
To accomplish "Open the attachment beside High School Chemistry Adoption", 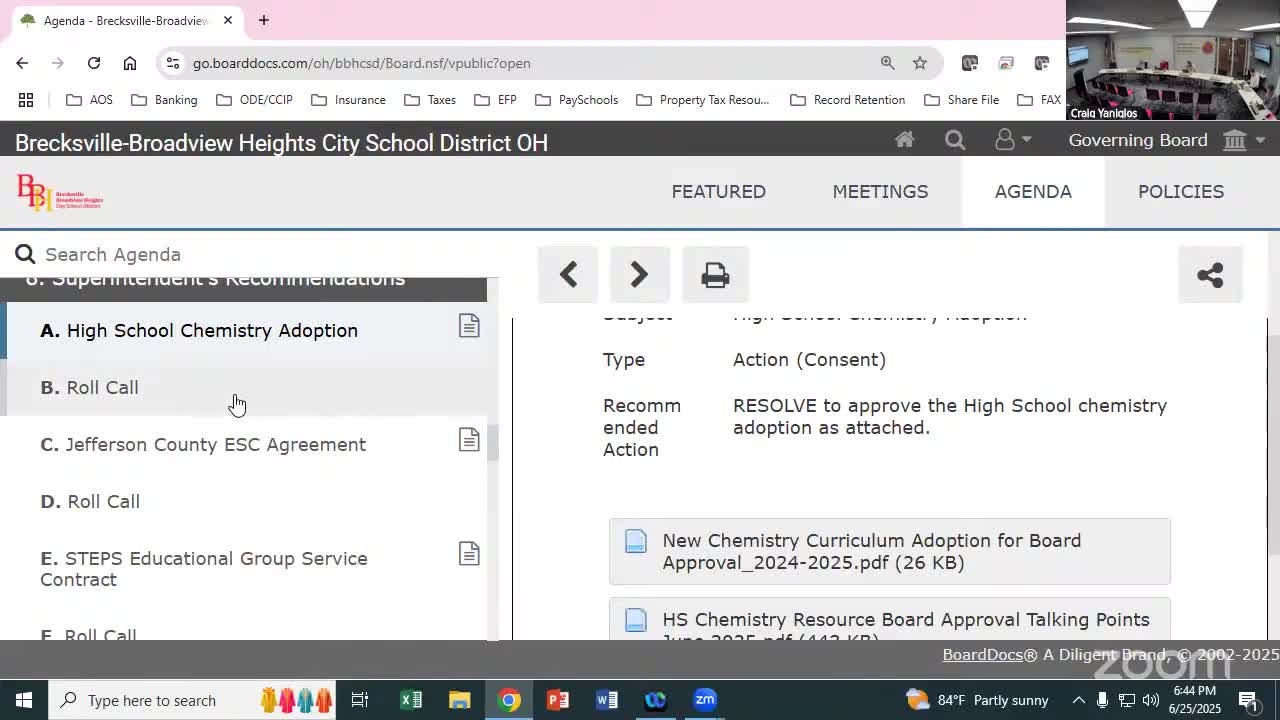I will [469, 325].
